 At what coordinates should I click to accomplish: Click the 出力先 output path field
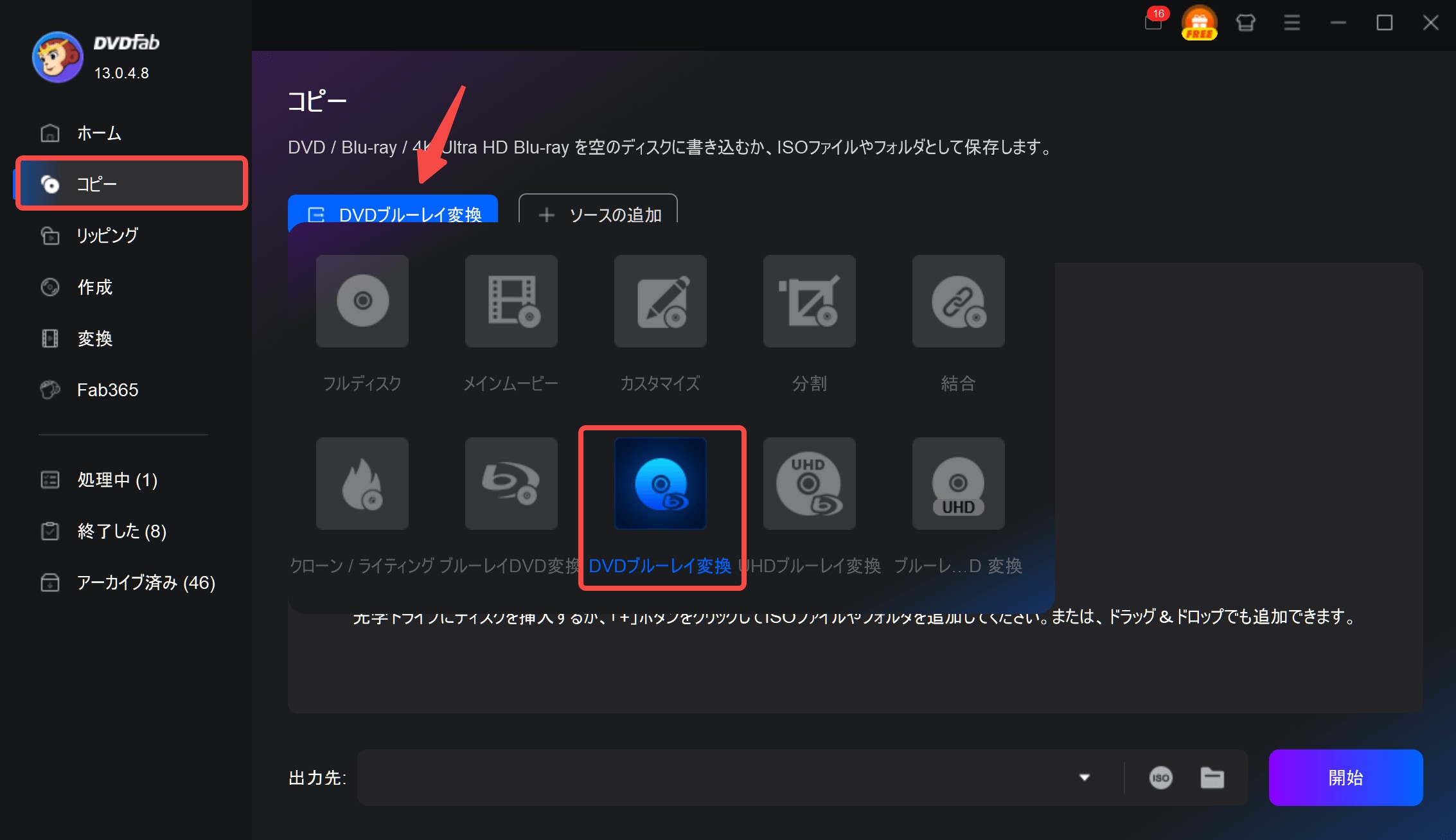click(713, 778)
